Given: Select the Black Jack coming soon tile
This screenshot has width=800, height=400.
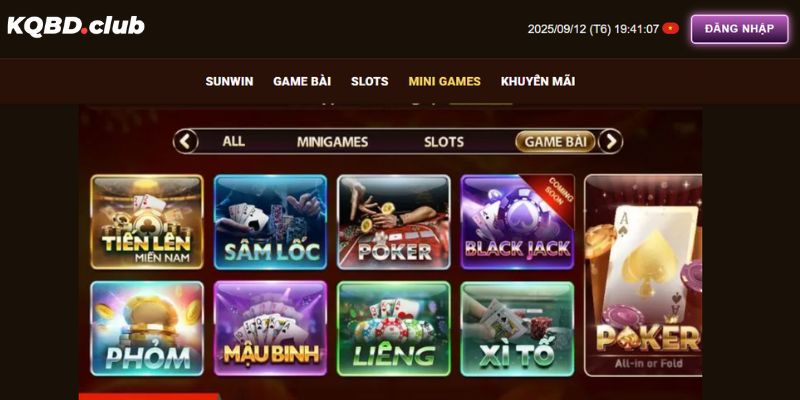Looking at the screenshot, I should [x=517, y=222].
